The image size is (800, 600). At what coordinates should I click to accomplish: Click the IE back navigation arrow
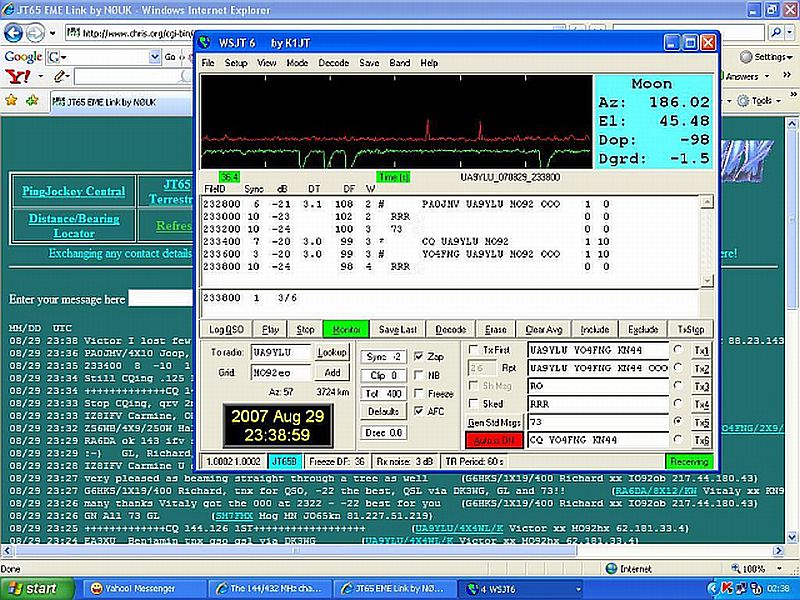tap(14, 32)
